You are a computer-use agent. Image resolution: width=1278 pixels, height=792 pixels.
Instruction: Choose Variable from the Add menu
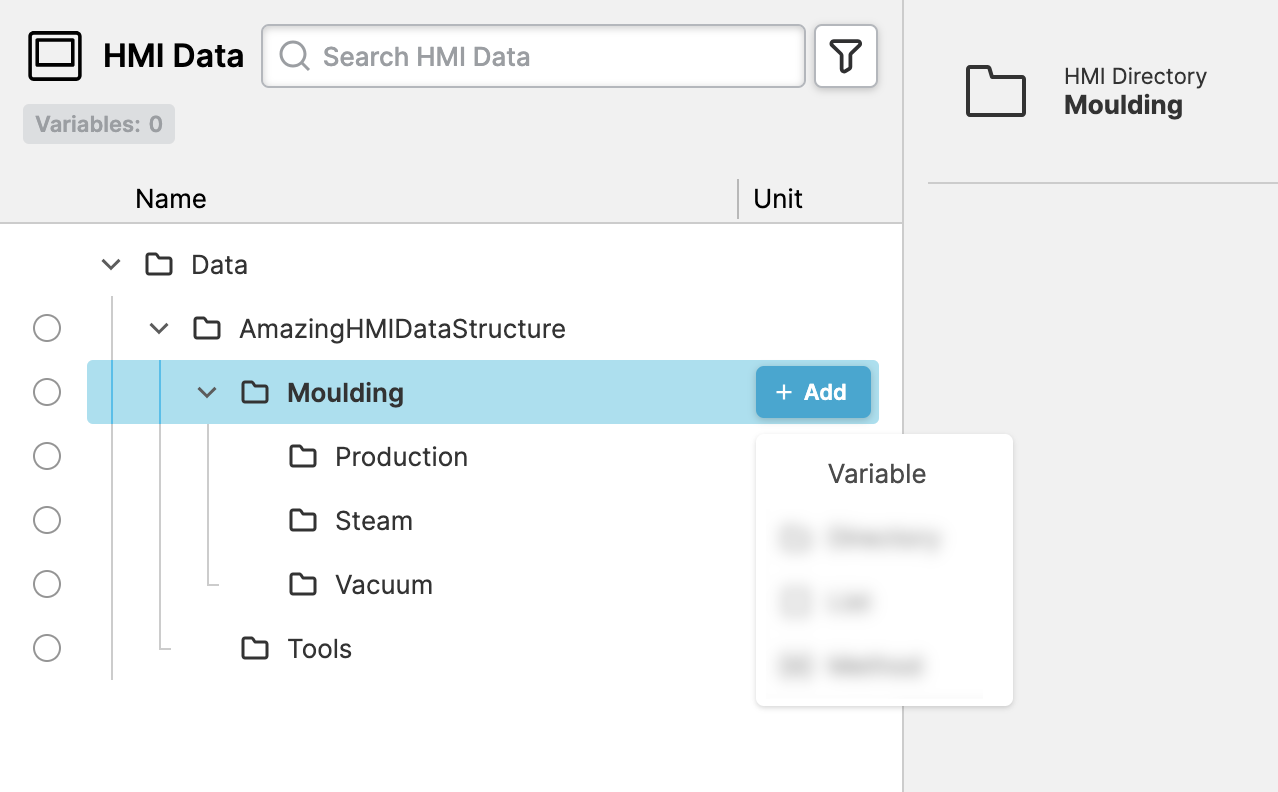tap(876, 474)
